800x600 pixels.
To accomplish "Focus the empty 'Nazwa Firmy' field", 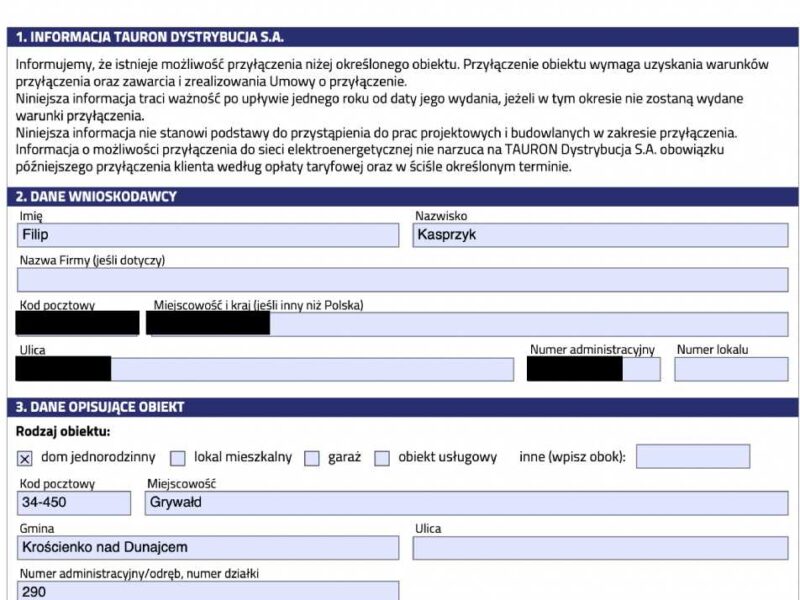I will (402, 280).
